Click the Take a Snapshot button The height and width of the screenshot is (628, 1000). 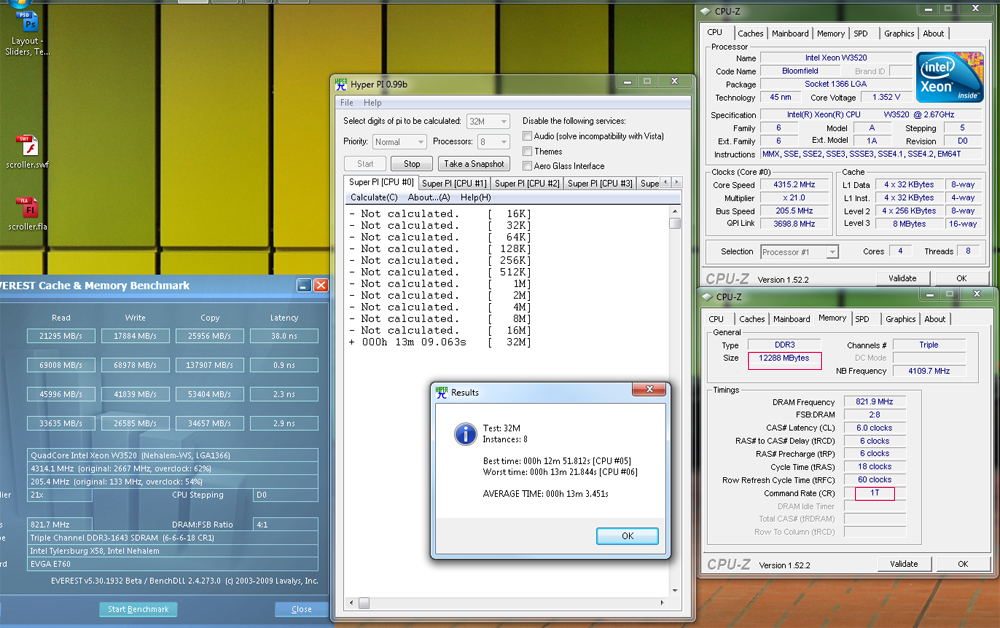click(474, 164)
